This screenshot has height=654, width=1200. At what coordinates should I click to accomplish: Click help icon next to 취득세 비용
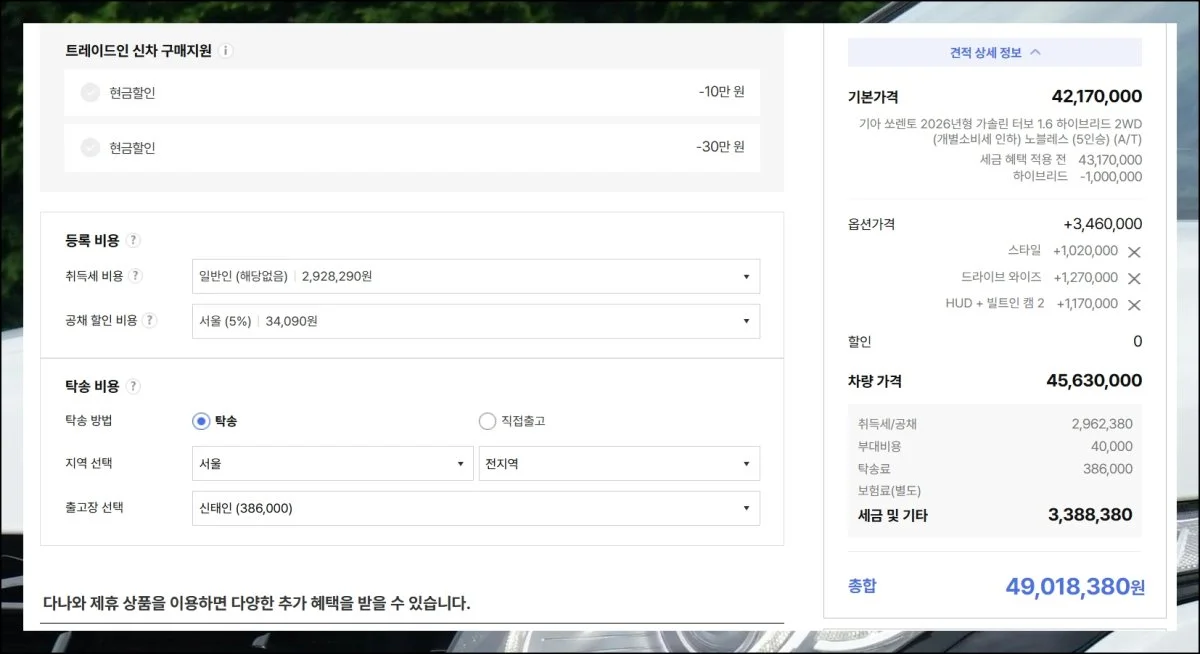[x=137, y=276]
